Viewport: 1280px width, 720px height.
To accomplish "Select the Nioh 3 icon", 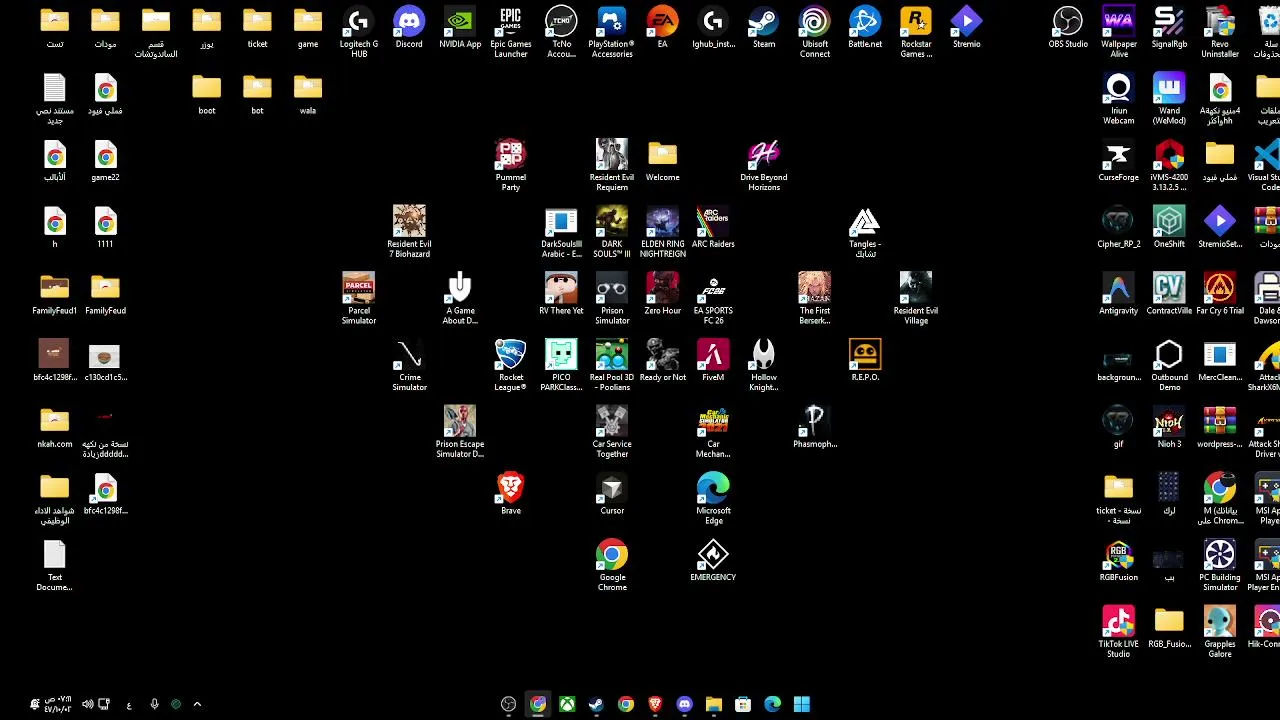I will [1169, 427].
